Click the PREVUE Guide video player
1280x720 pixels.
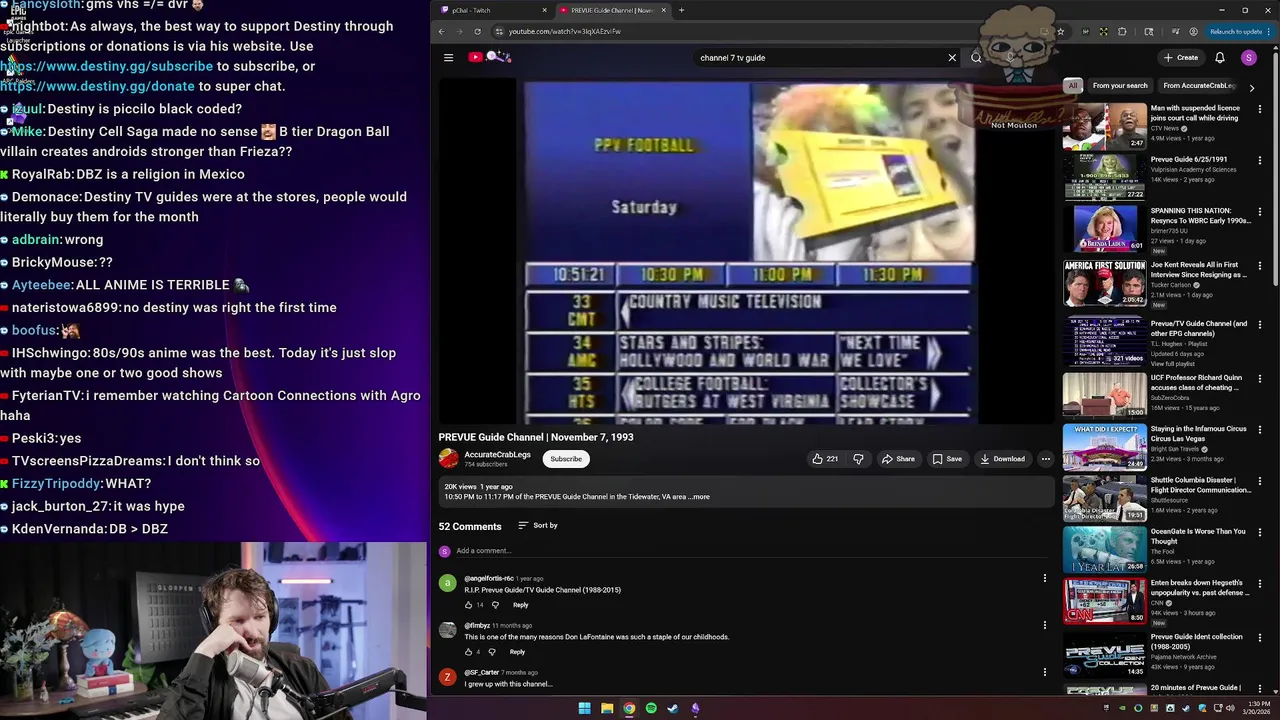click(747, 252)
